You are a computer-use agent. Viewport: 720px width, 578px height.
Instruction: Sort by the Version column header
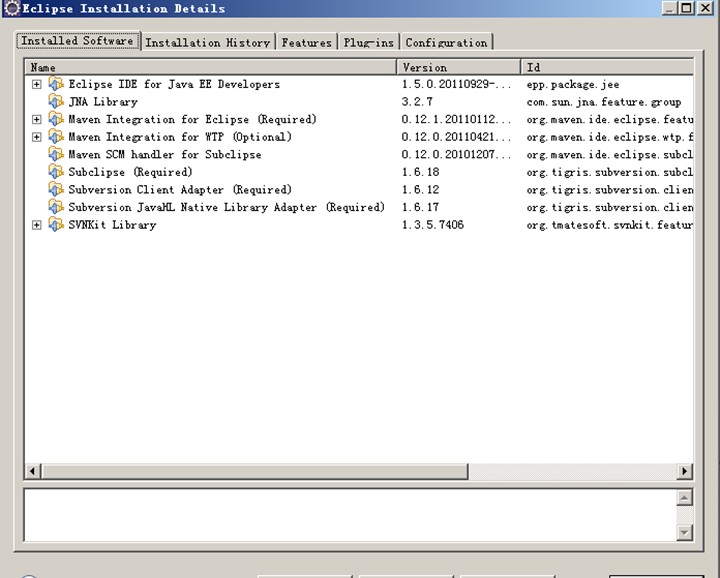459,67
